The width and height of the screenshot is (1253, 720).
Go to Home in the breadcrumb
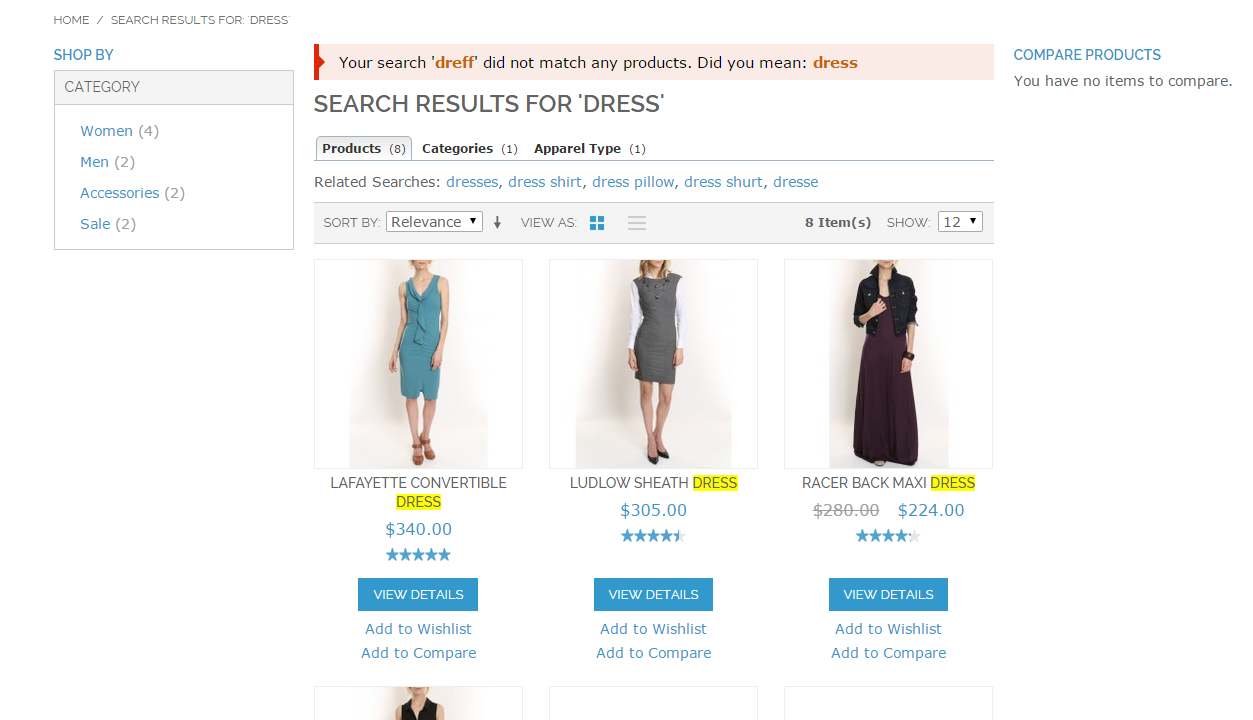coord(71,20)
